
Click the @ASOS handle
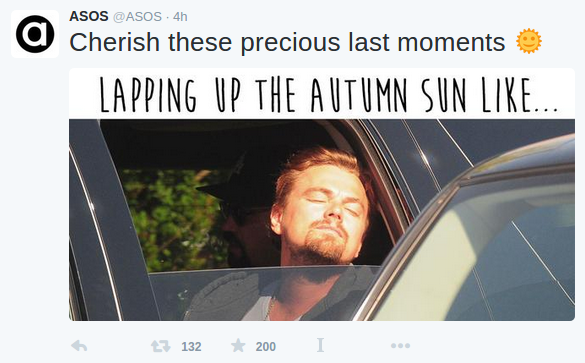pos(137,17)
